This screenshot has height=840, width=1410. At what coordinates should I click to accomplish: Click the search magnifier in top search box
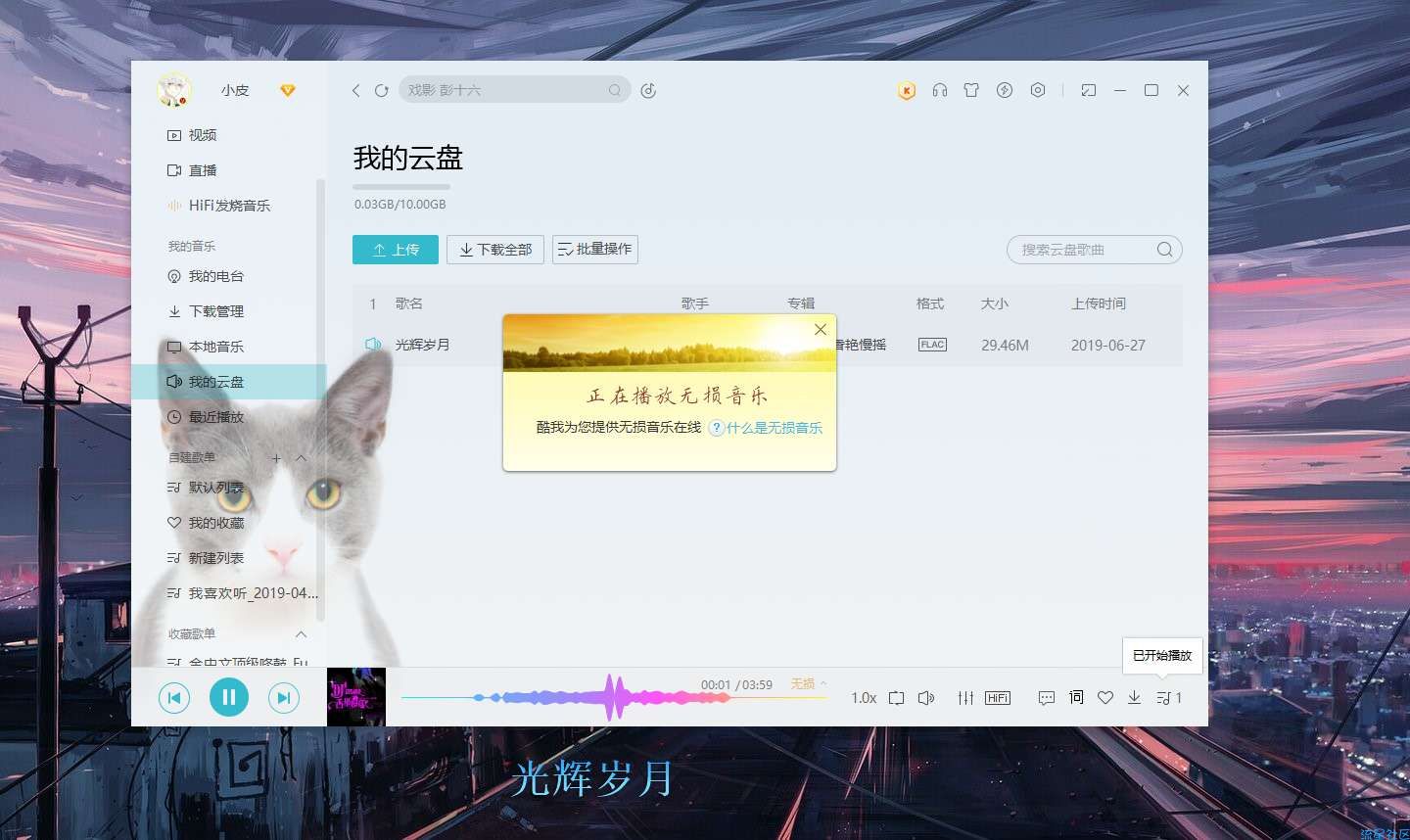pyautogui.click(x=614, y=90)
